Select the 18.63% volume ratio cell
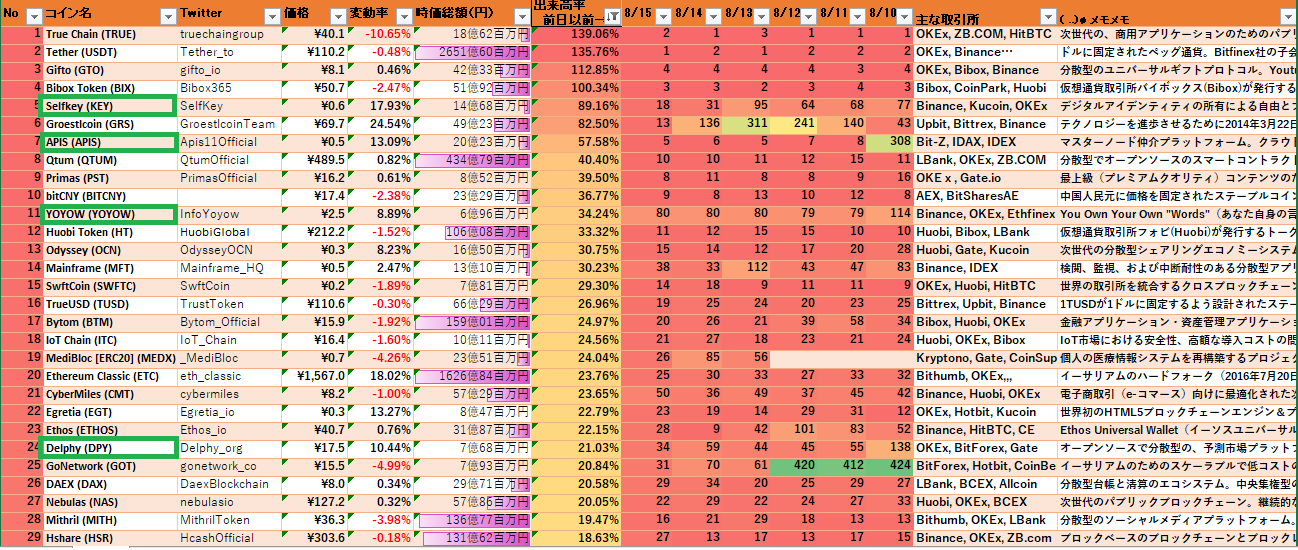Screen dimensions: 1298x550 (x=577, y=538)
